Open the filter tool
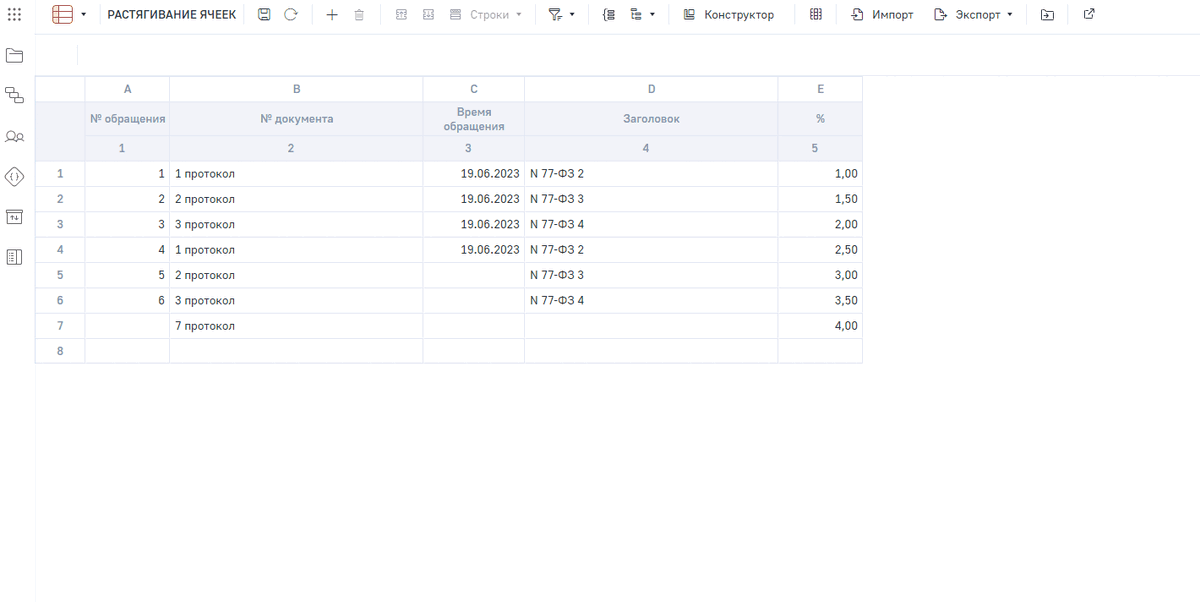 click(x=555, y=15)
